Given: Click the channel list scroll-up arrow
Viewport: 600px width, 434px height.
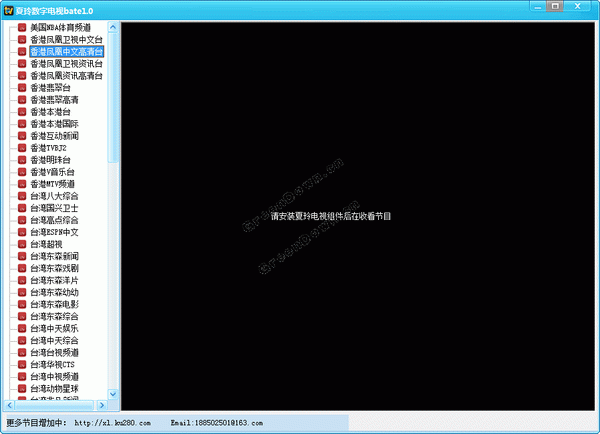Looking at the screenshot, I should coord(113,27).
